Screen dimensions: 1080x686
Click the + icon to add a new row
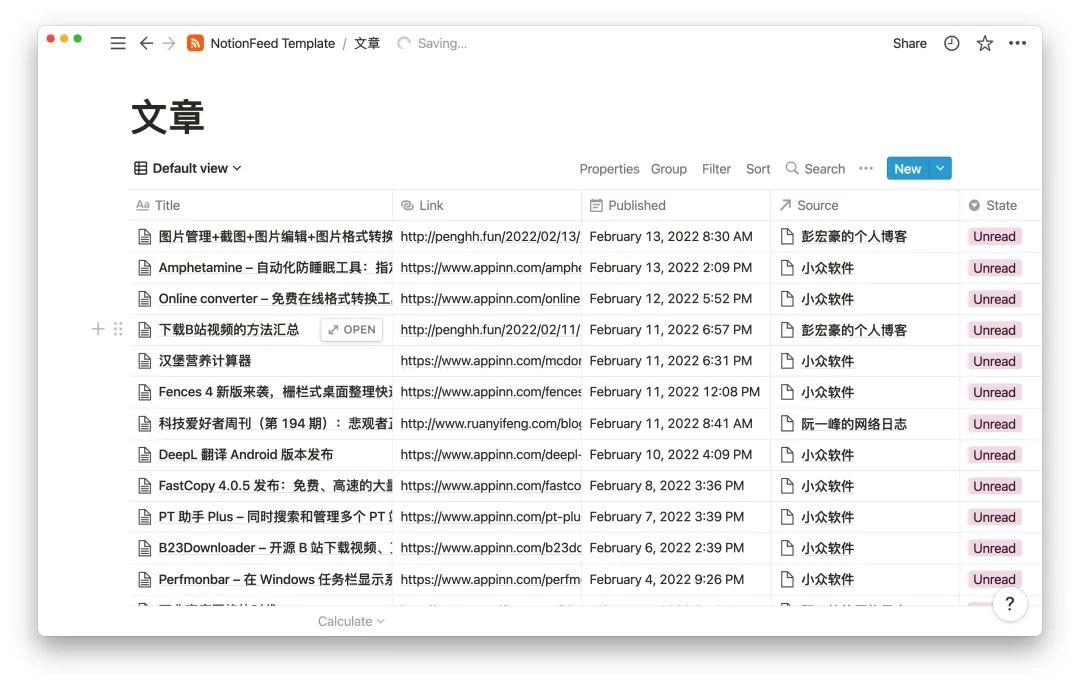97,328
